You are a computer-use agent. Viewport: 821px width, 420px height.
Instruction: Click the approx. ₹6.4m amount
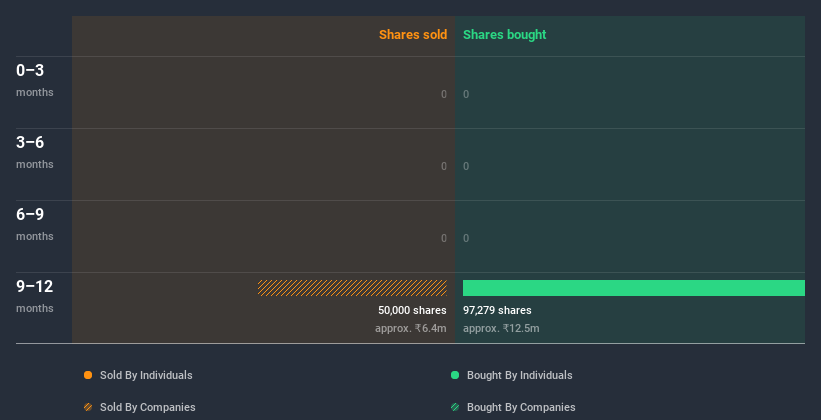410,328
